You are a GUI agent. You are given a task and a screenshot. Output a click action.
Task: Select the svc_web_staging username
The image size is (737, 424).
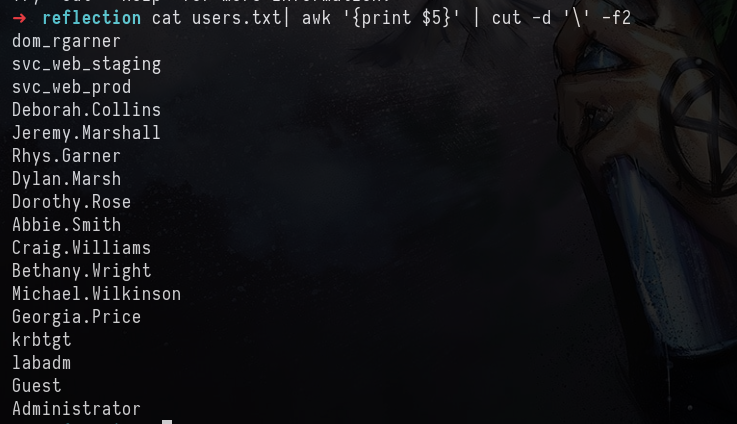[x=86, y=64]
